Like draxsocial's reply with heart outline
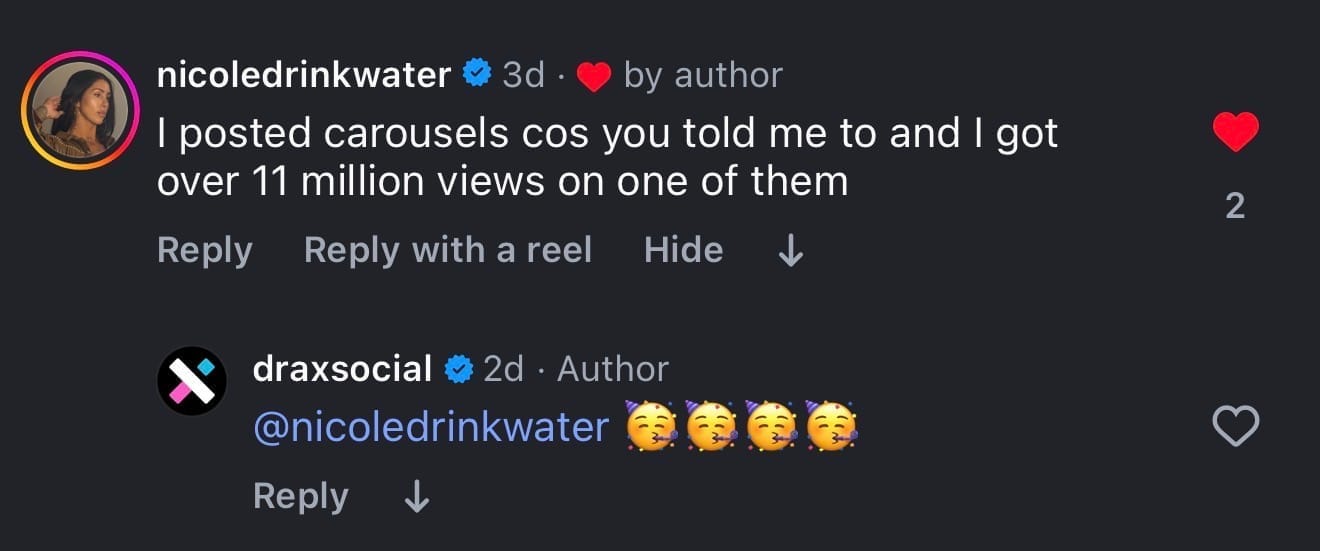This screenshot has height=551, width=1320. click(1235, 428)
